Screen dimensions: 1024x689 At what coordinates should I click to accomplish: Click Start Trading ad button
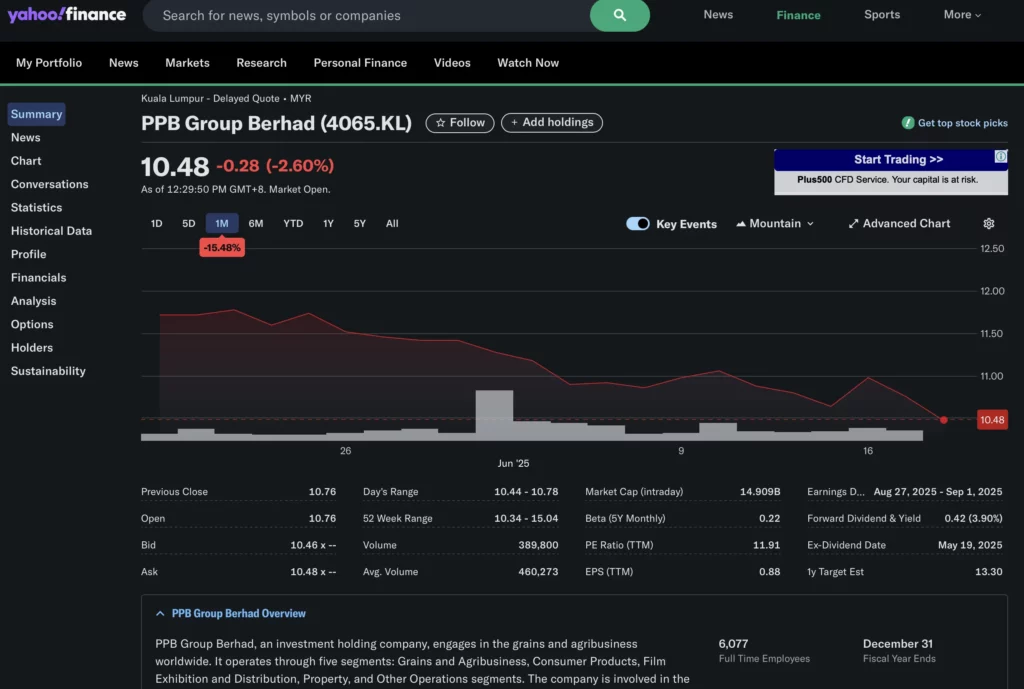(x=898, y=159)
